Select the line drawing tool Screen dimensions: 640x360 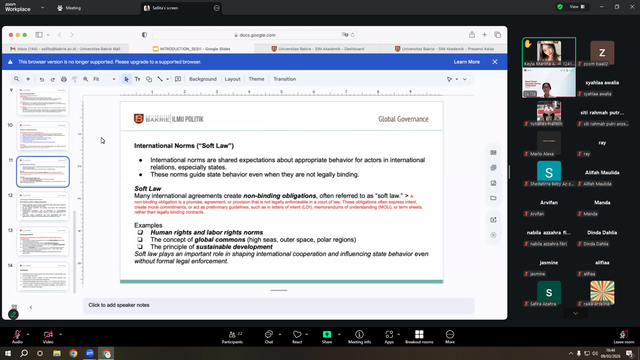tap(160, 79)
